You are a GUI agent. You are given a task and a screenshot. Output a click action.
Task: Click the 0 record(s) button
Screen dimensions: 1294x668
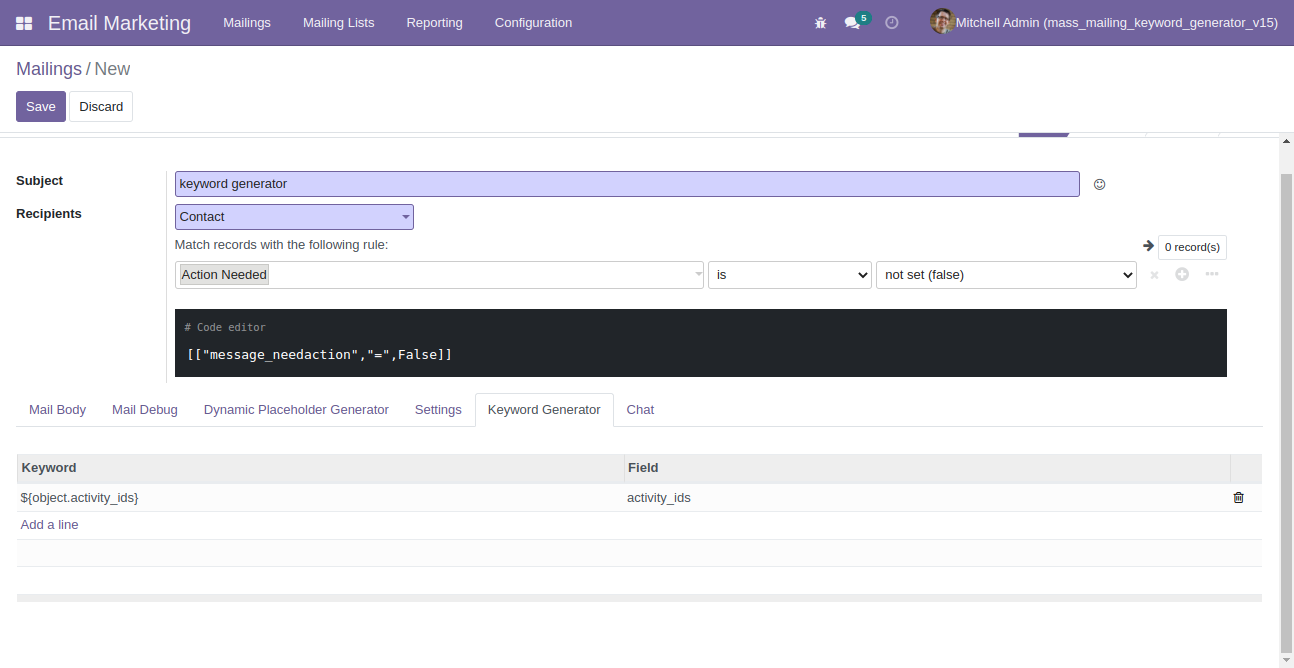pos(1192,247)
